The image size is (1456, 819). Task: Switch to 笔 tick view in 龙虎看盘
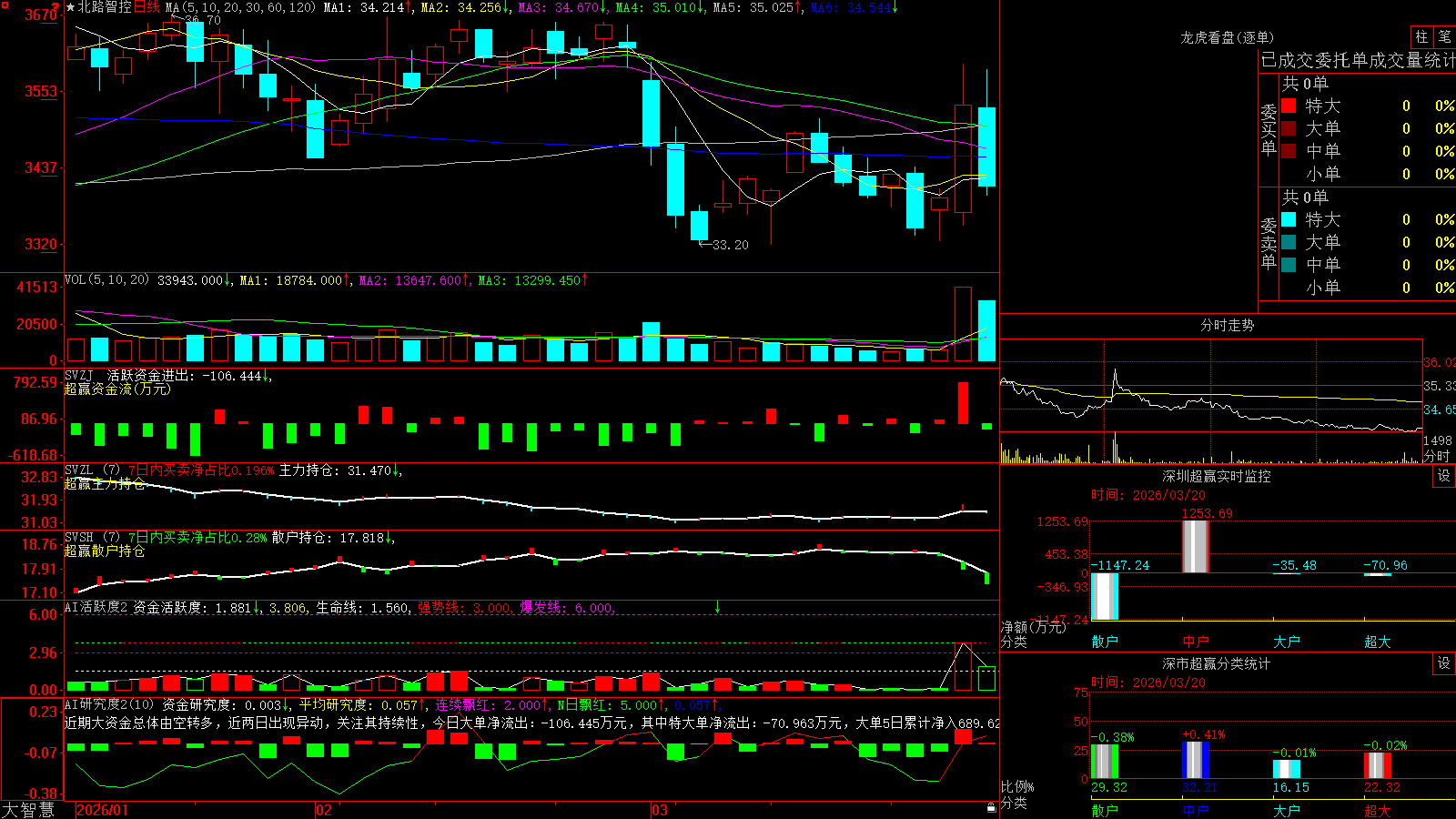click(1444, 37)
